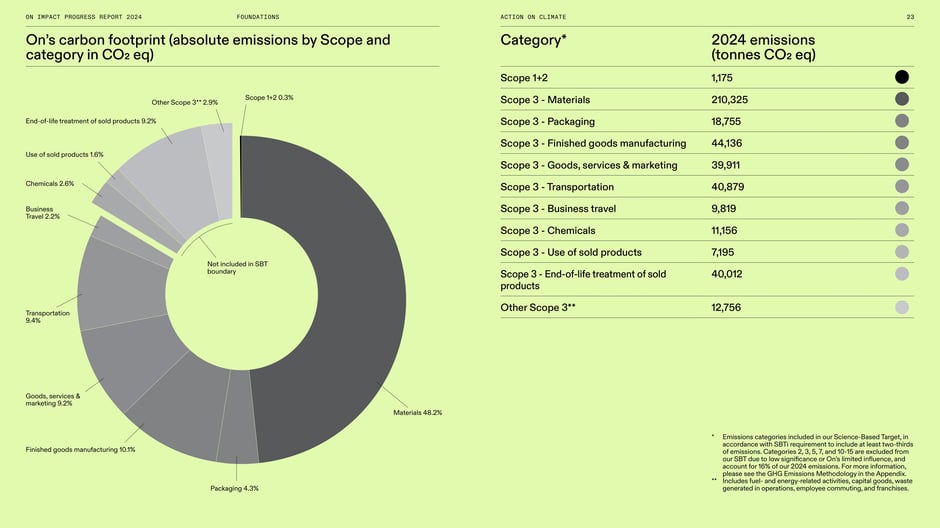
Task: Click the page number 23
Action: [x=910, y=17]
